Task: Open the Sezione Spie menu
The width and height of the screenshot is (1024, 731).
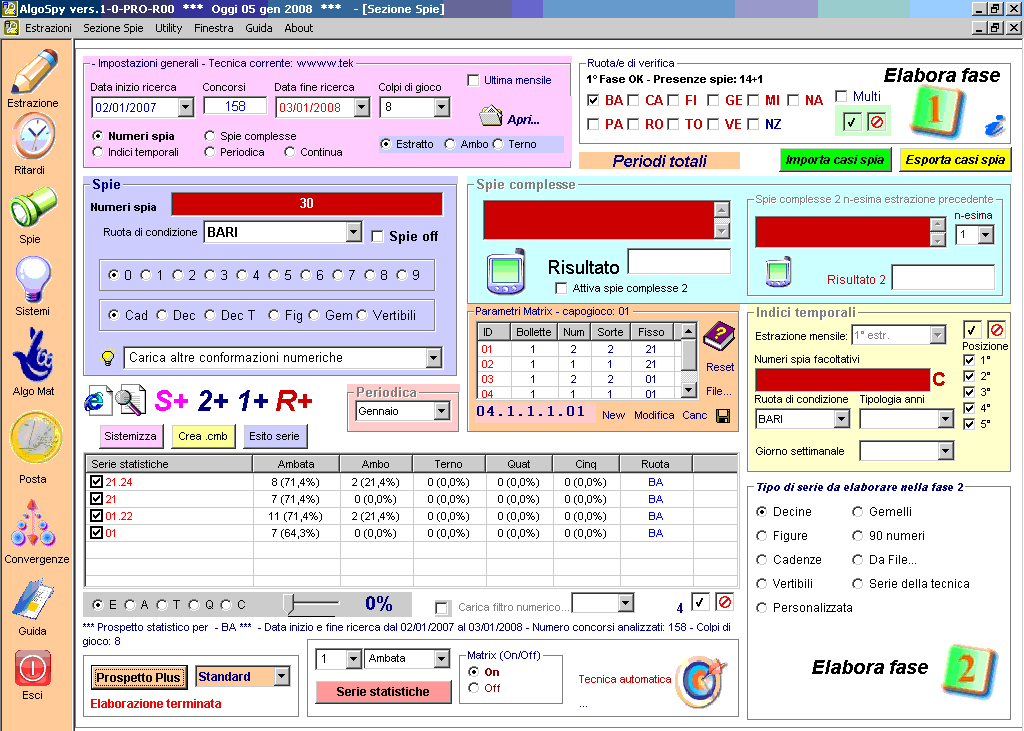Action: tap(113, 28)
